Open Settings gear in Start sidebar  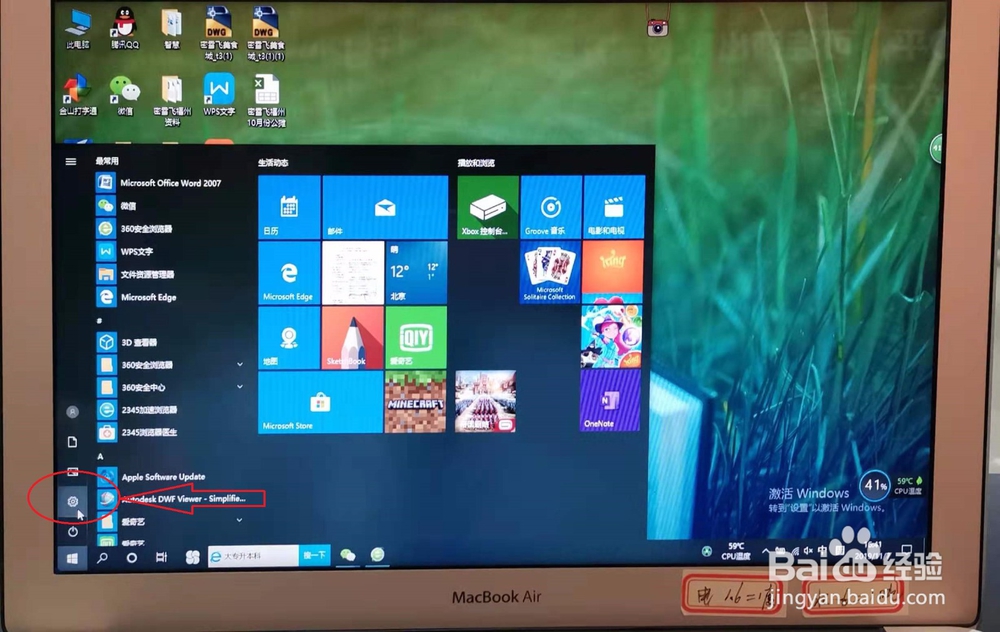point(73,501)
